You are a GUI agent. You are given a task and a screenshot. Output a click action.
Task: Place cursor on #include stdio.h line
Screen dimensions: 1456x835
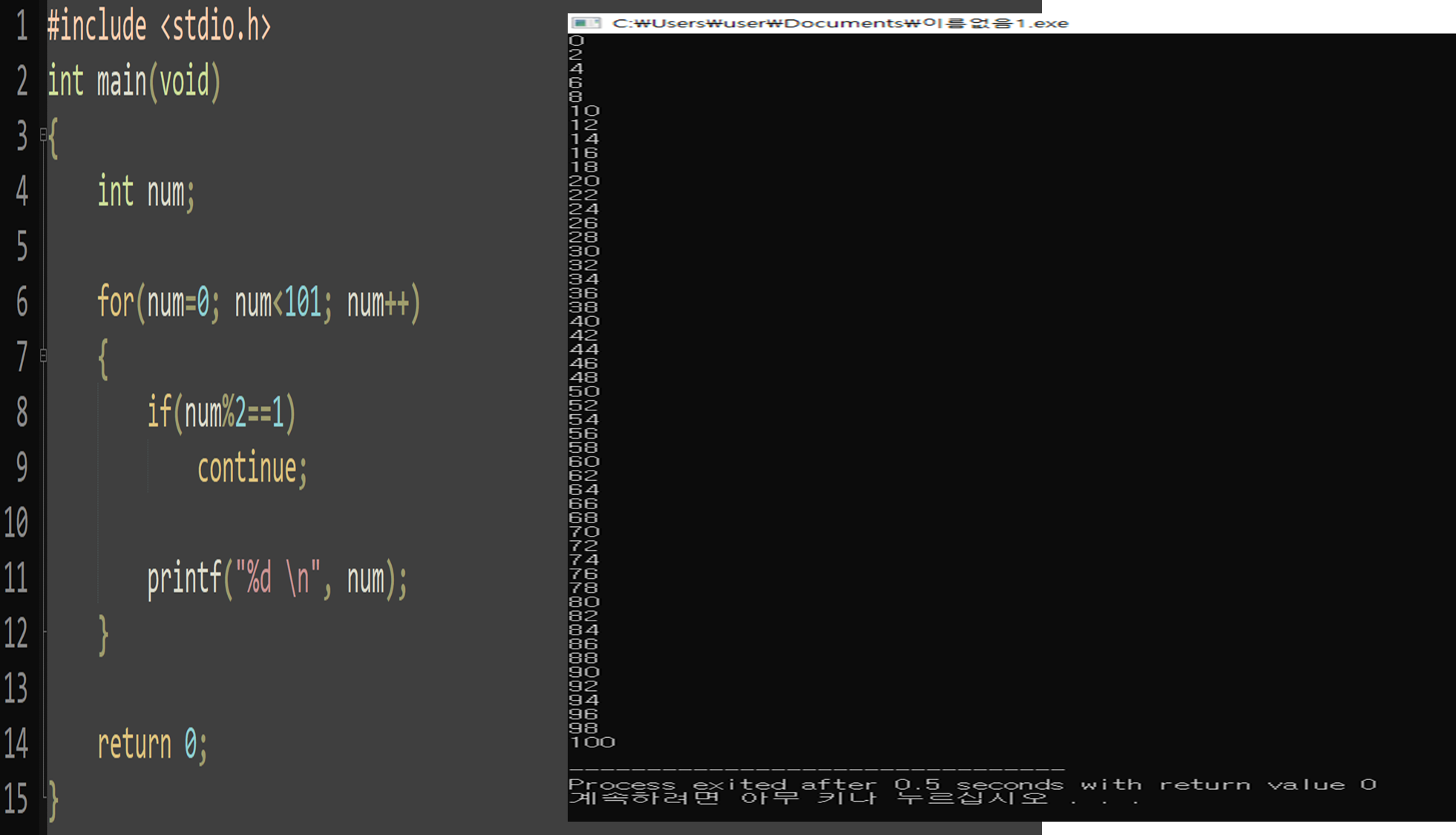(159, 27)
